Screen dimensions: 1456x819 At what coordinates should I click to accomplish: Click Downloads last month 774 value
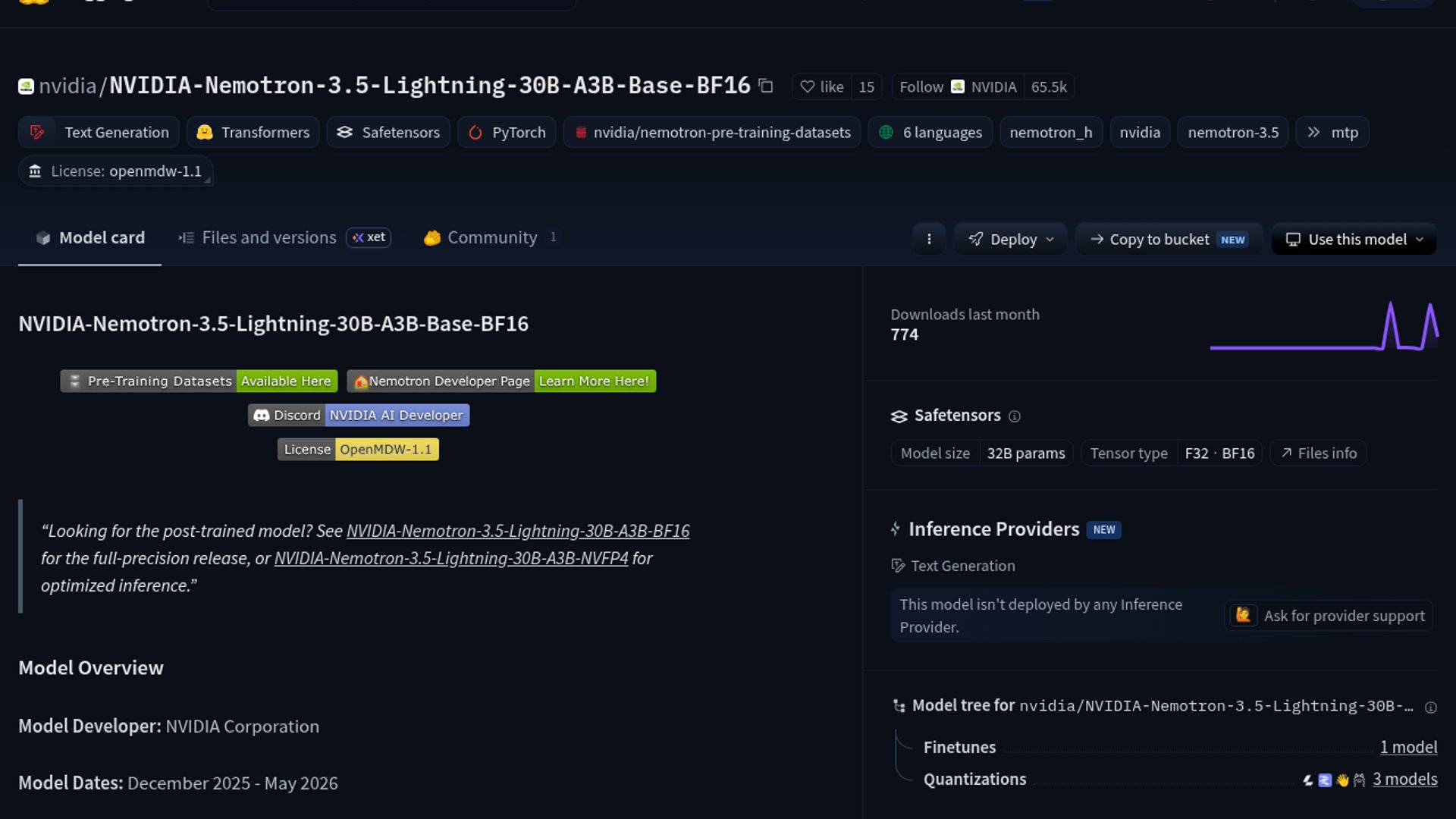[904, 334]
